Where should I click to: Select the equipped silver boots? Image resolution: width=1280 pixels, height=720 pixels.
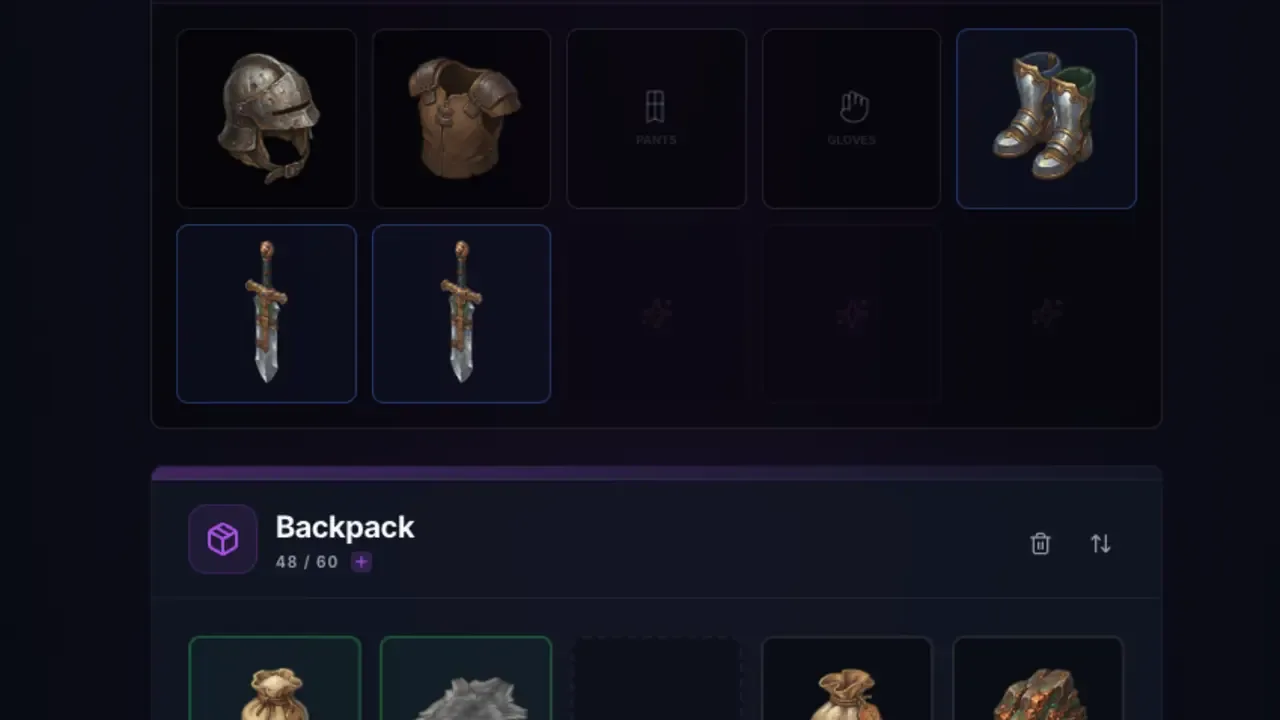pos(1046,118)
